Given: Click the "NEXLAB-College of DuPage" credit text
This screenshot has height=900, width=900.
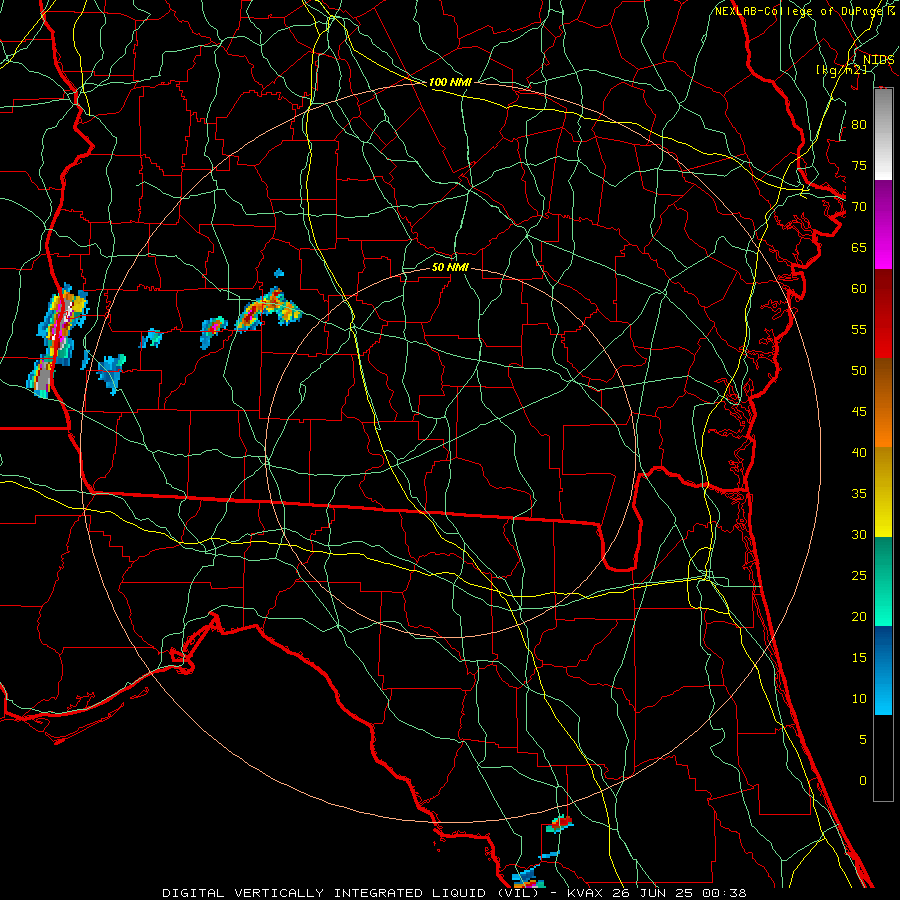Looking at the screenshot, I should point(799,11).
